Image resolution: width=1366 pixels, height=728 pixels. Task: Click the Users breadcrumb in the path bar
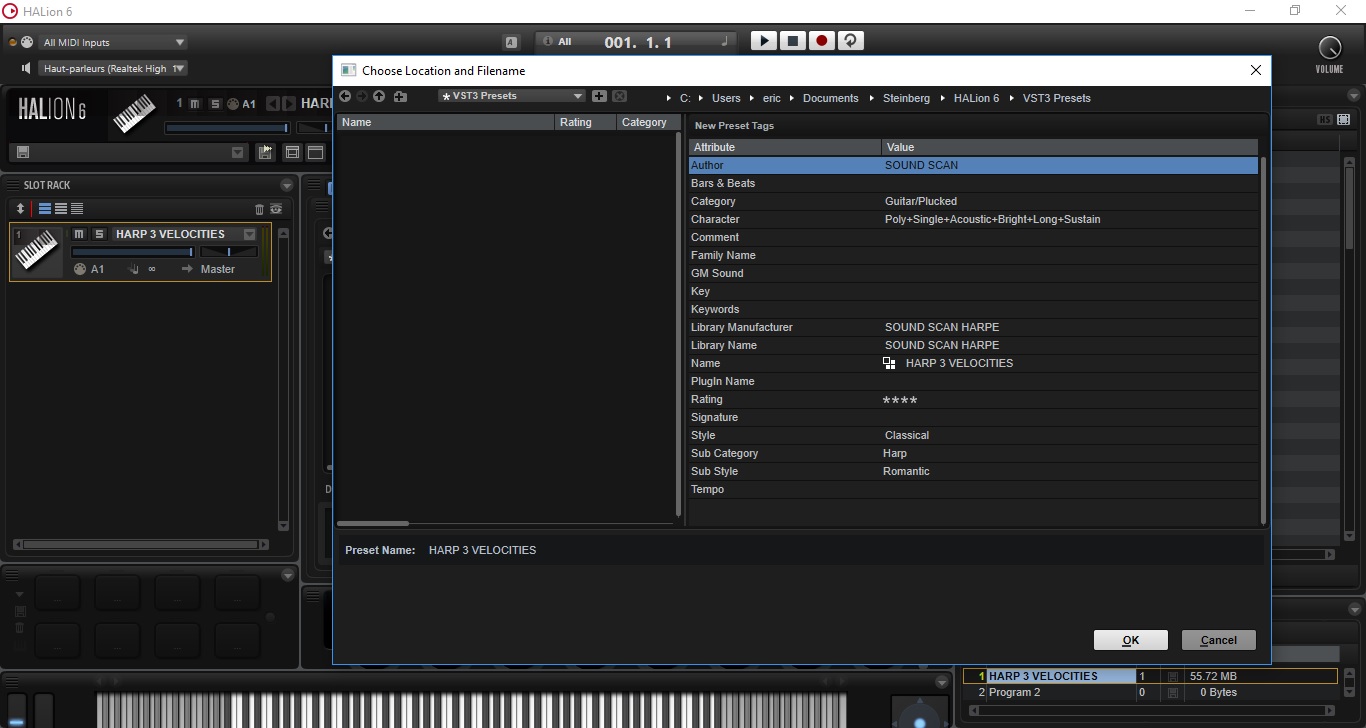[x=726, y=98]
